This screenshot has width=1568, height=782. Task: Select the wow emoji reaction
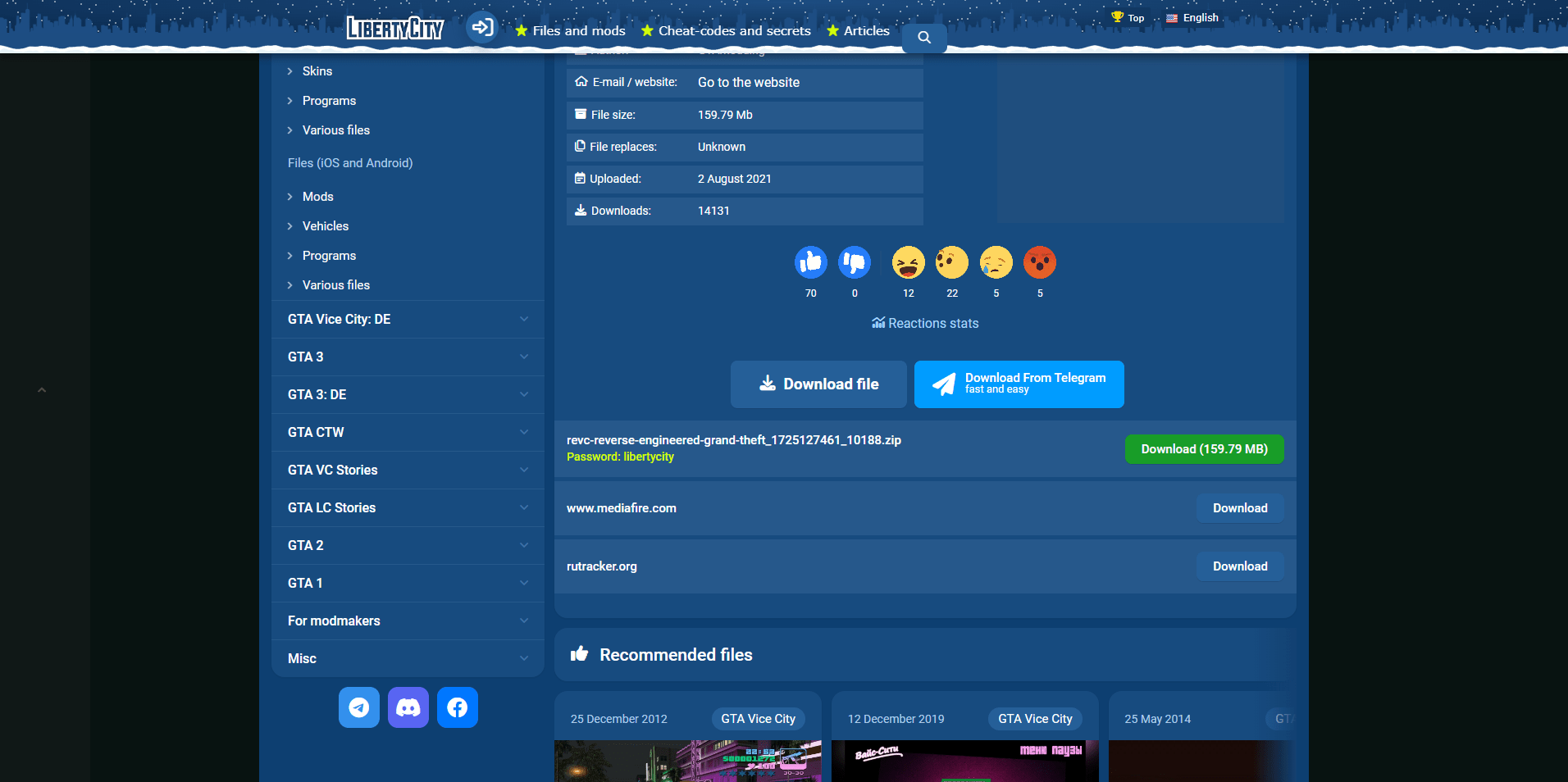pyautogui.click(x=952, y=262)
